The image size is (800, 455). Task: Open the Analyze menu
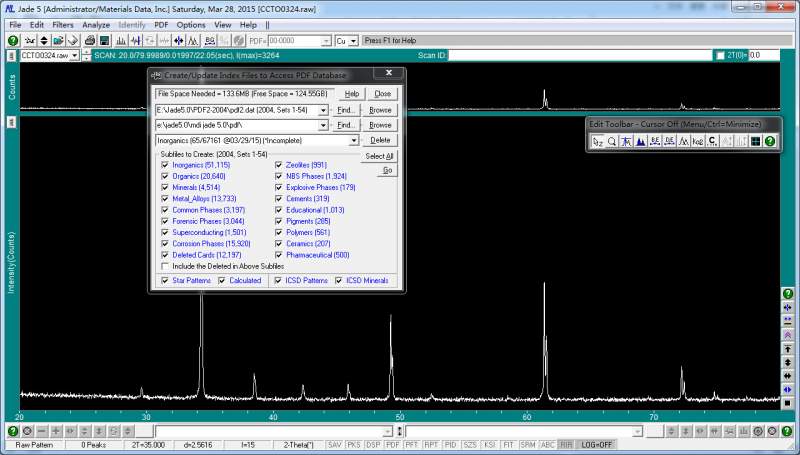[96, 24]
